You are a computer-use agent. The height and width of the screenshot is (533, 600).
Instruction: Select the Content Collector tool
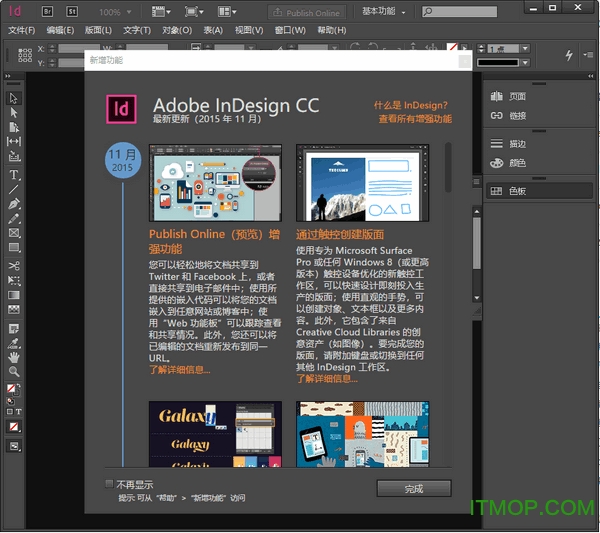13,156
